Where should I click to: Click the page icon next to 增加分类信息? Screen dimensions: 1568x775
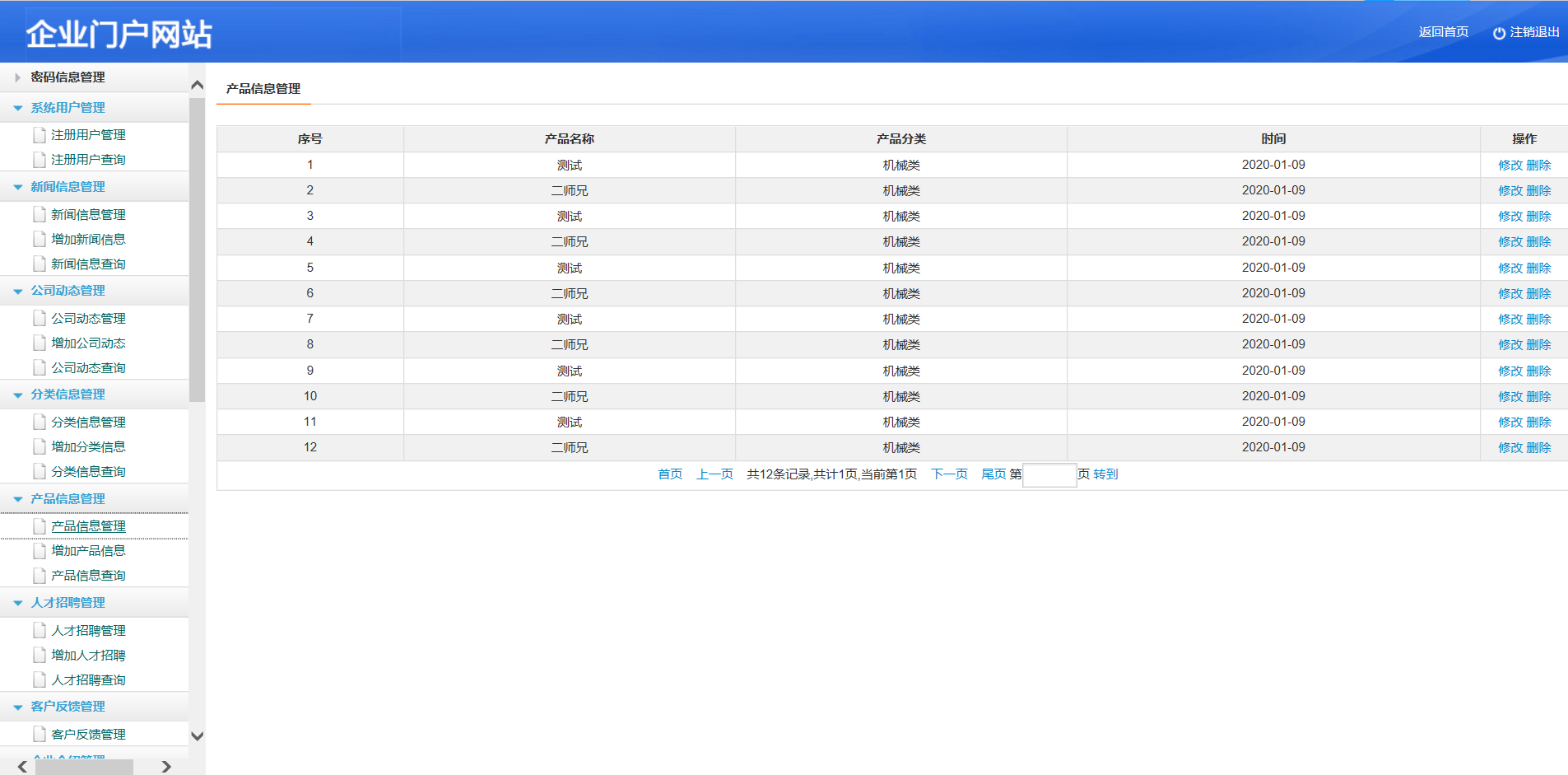[39, 446]
